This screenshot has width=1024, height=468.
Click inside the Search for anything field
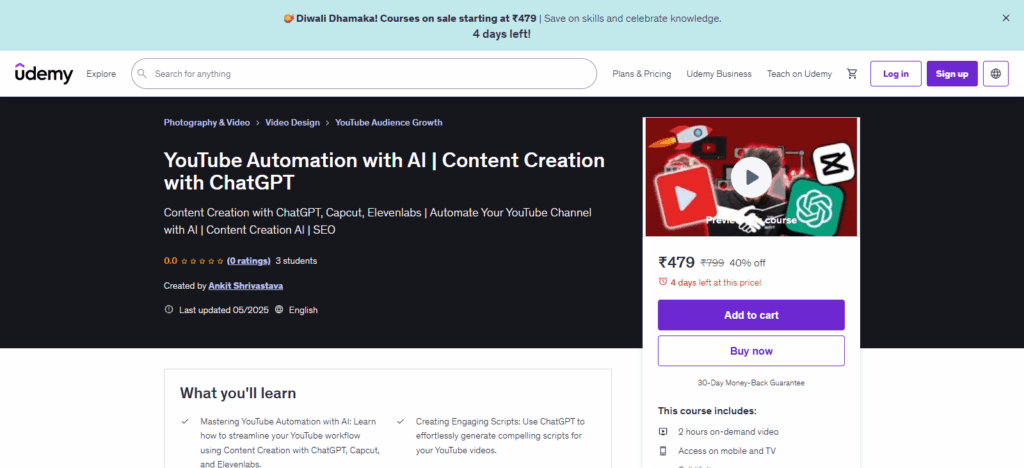(x=370, y=74)
